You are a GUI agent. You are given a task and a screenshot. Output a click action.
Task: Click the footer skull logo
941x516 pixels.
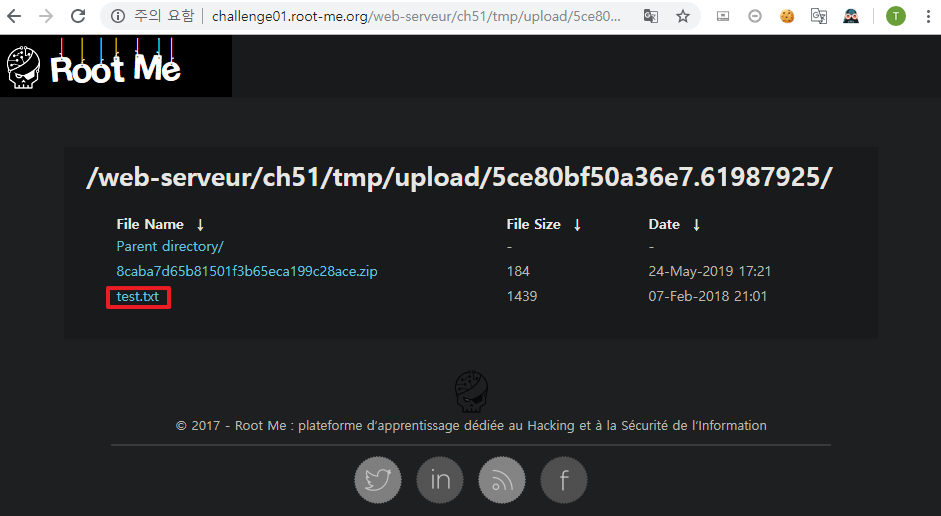[471, 391]
